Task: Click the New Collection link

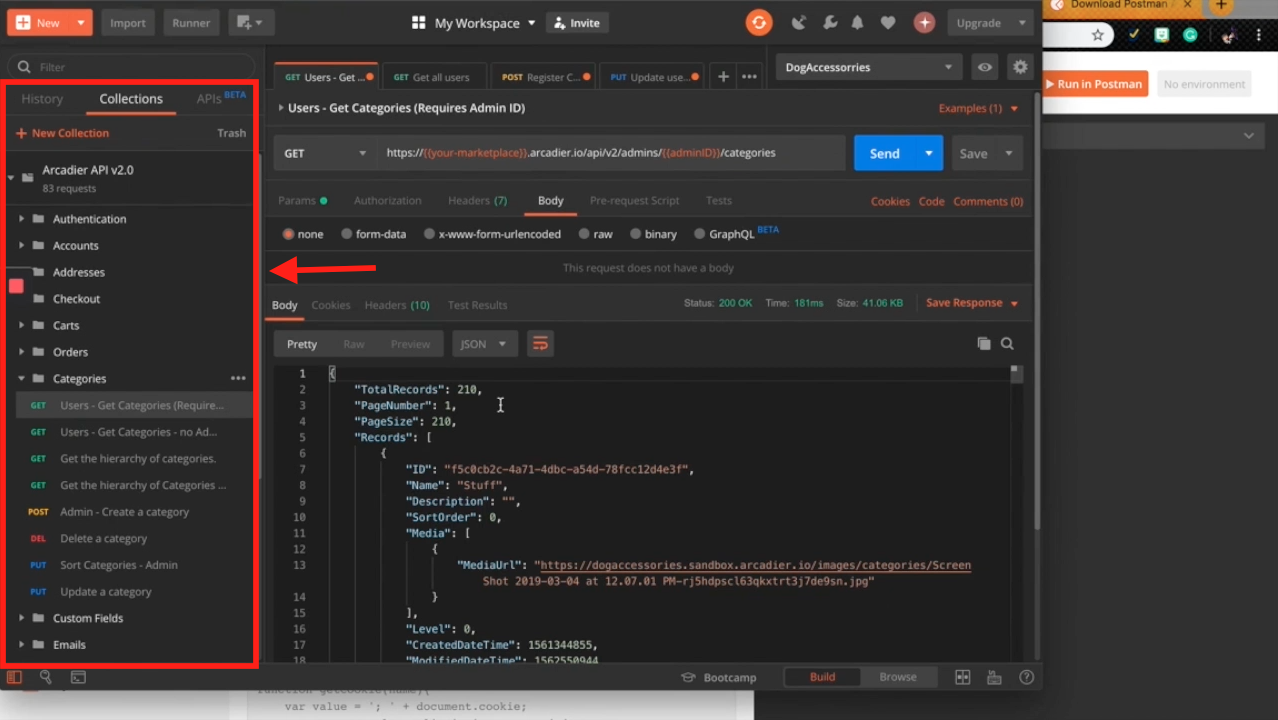Action: tap(62, 133)
